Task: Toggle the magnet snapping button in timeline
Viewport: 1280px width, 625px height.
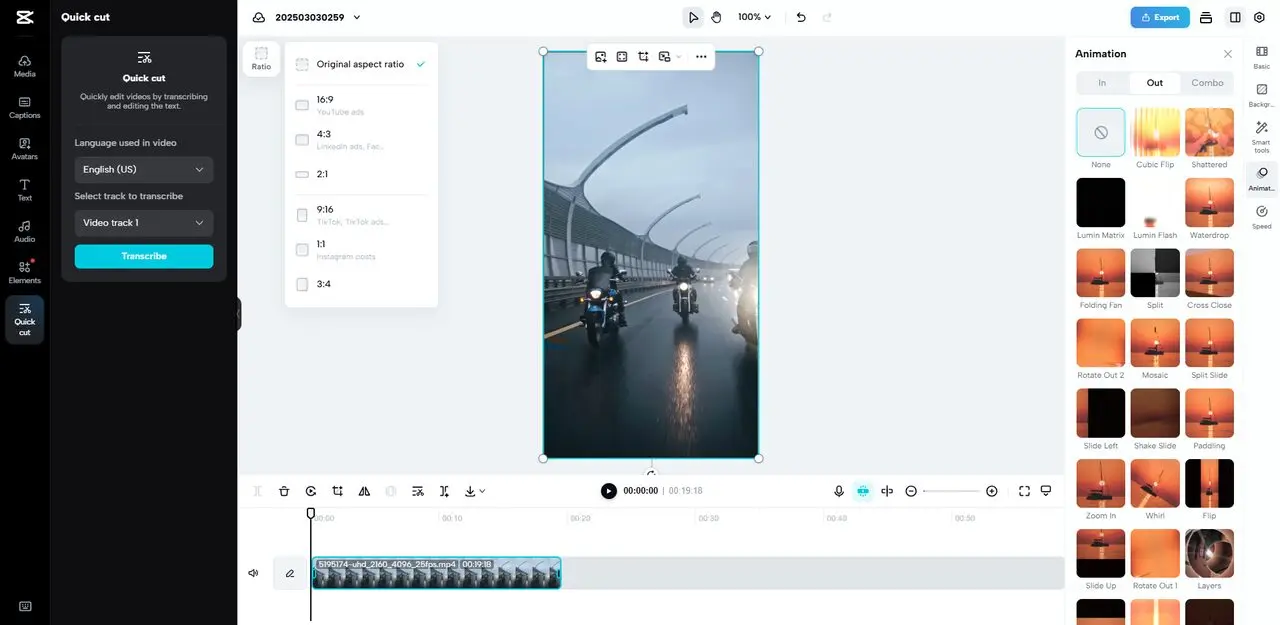Action: 863,491
